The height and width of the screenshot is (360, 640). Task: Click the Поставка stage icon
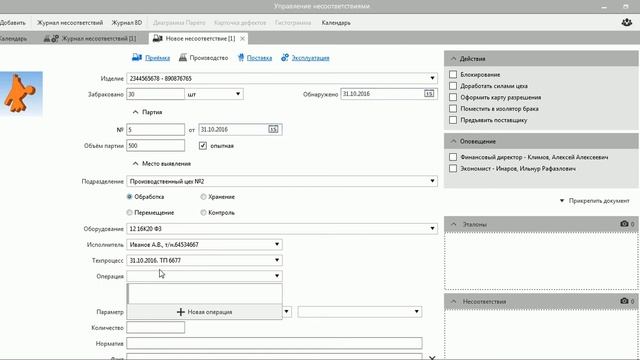tap(241, 58)
